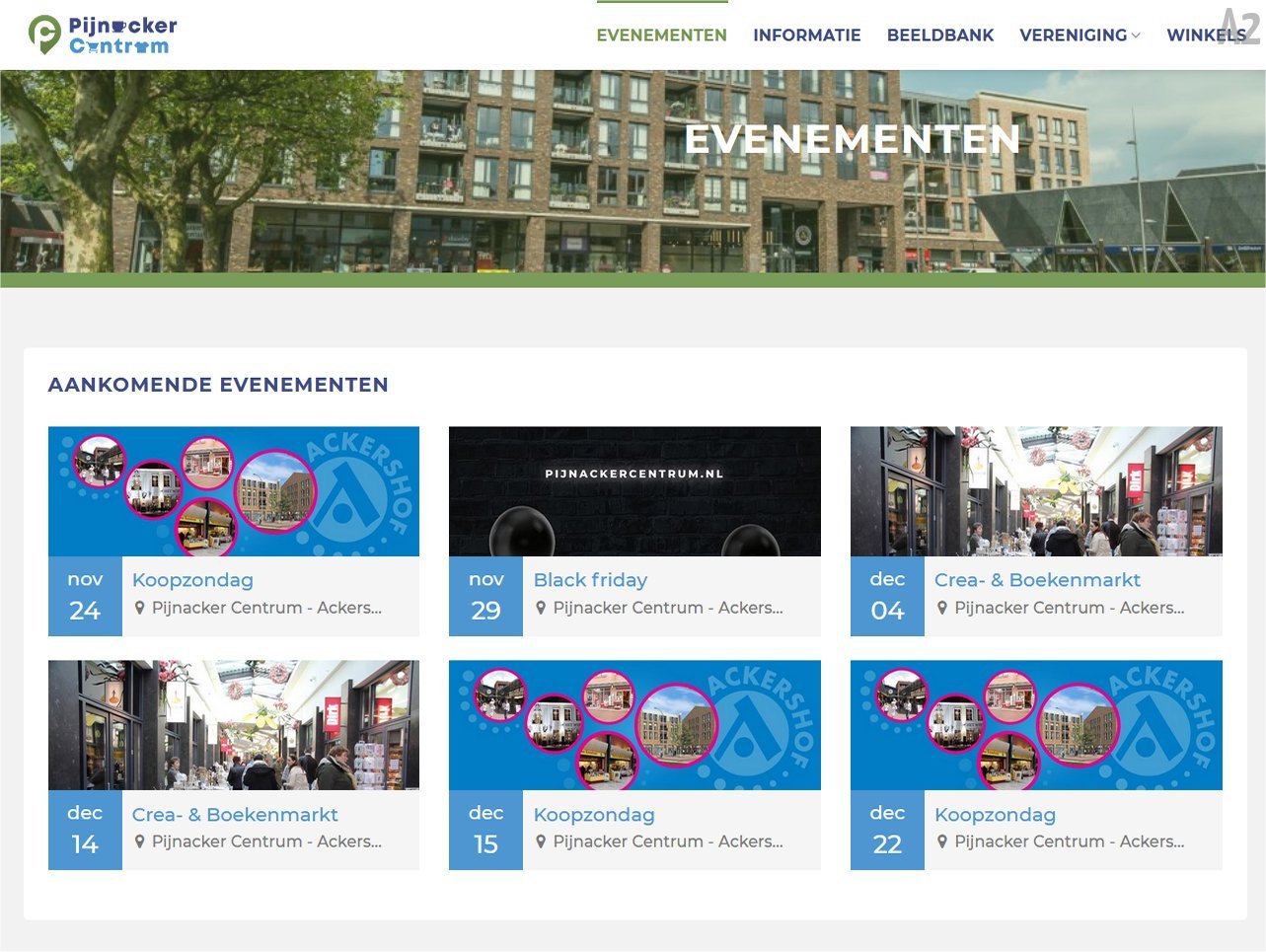The width and height of the screenshot is (1266, 952).
Task: Click location pin icon of dec 04 Crea- & Boekenmarkt
Action: coord(942,608)
